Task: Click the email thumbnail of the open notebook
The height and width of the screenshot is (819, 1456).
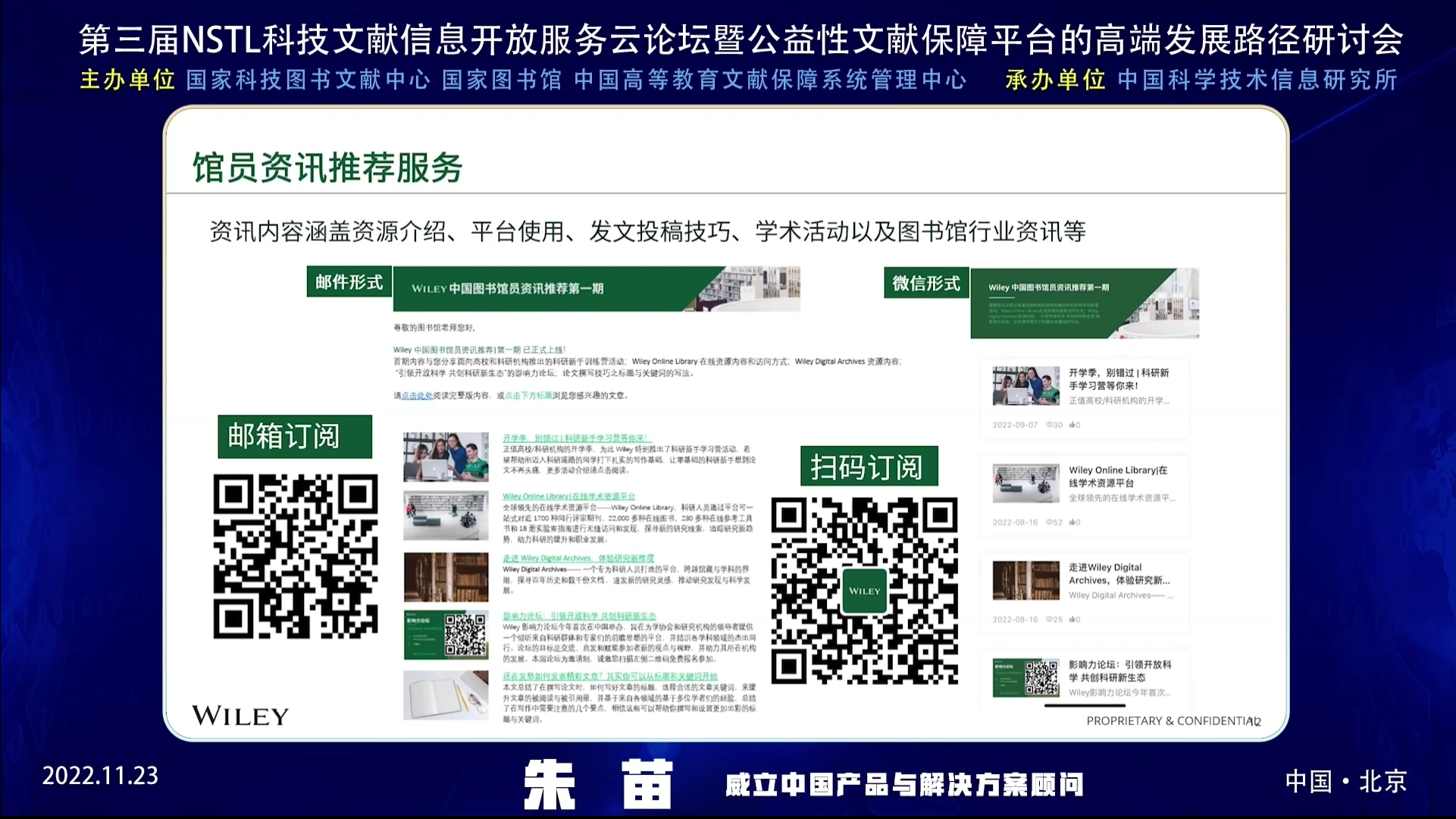Action: coord(446,695)
